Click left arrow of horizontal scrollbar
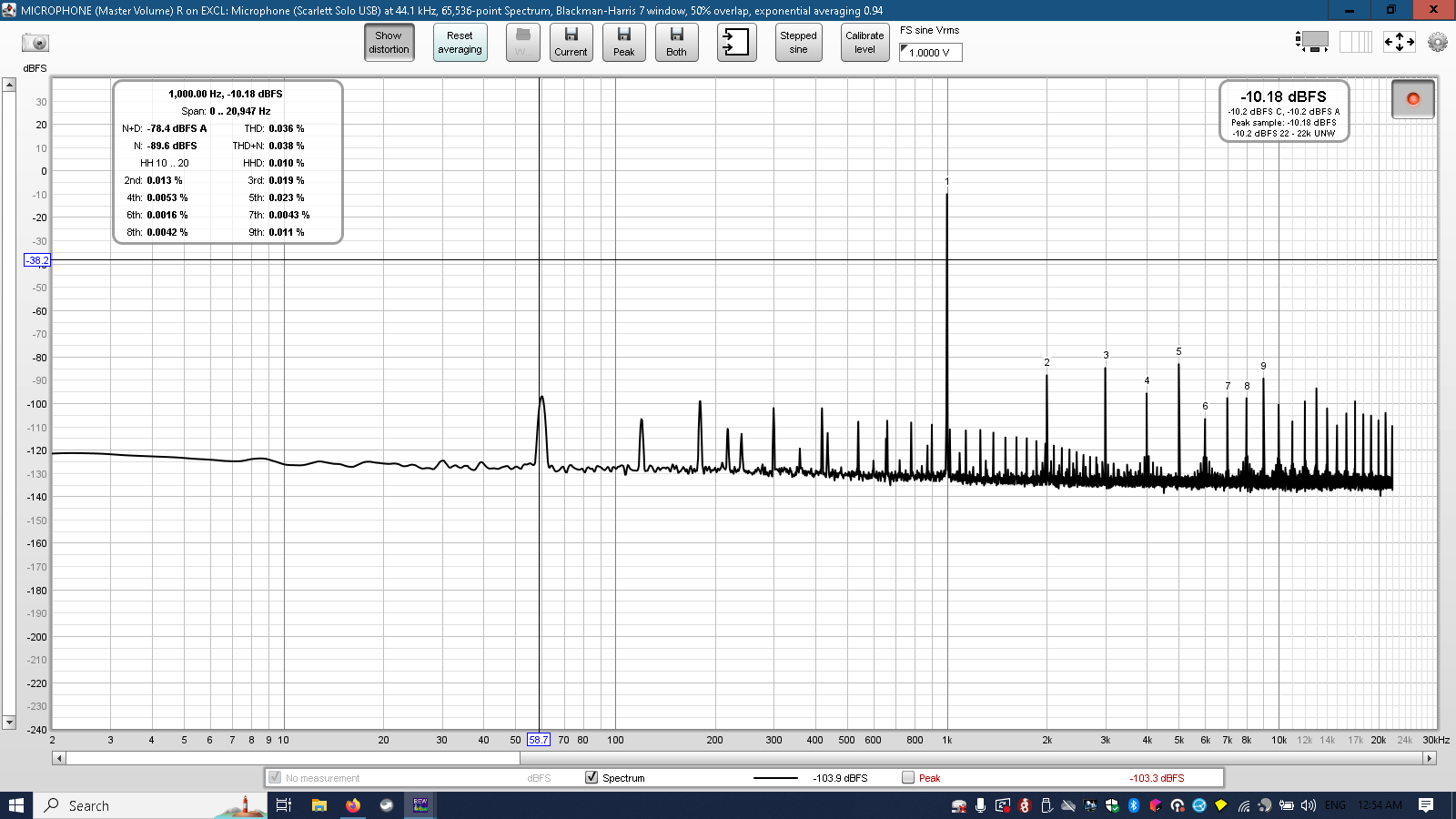The image size is (1456, 819). 59,758
